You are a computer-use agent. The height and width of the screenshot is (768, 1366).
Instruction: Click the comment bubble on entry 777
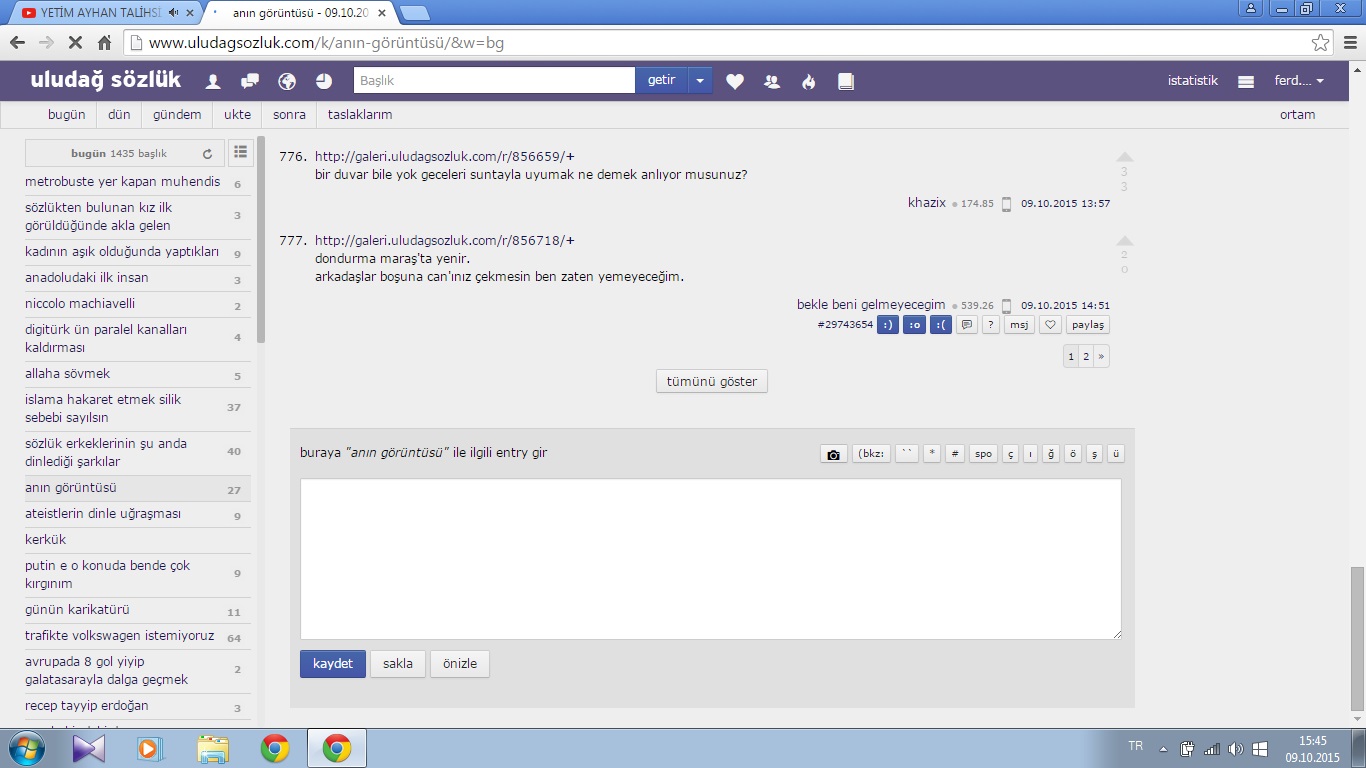point(967,325)
